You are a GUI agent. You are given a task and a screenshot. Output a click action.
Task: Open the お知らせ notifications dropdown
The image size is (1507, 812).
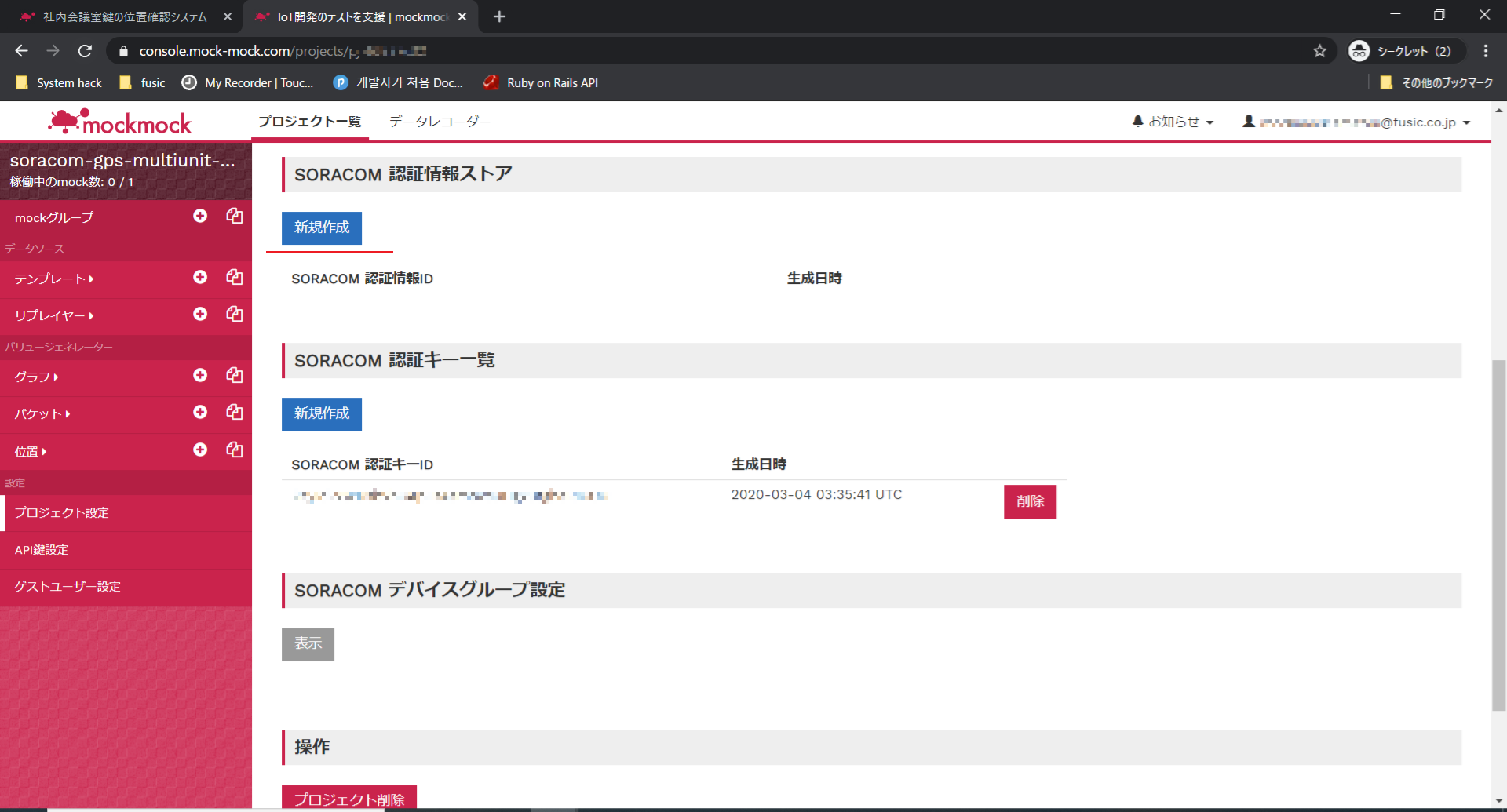click(1173, 122)
